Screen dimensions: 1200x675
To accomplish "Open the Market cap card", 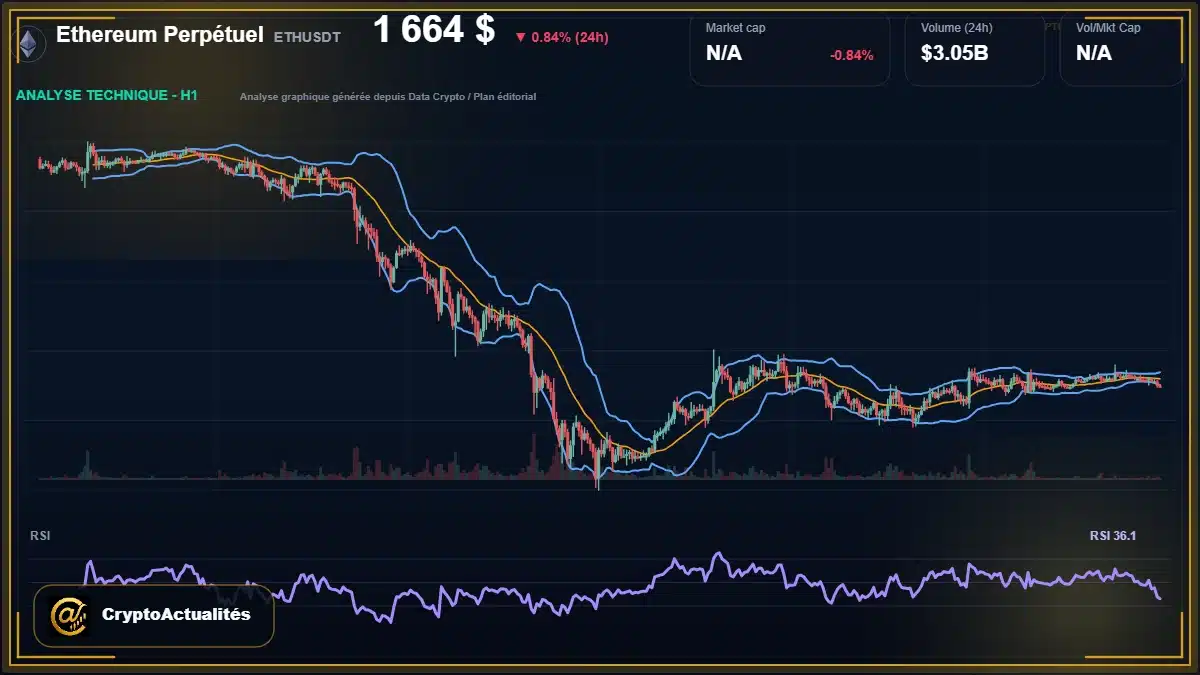I will click(x=790, y=49).
